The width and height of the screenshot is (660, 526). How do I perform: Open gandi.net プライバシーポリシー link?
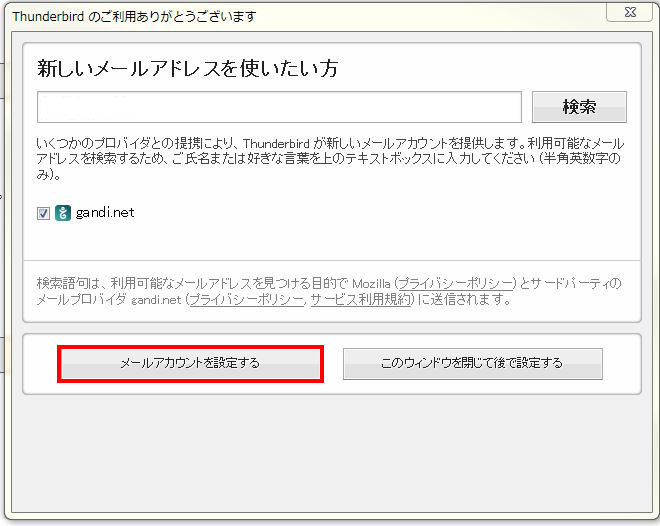(247, 300)
